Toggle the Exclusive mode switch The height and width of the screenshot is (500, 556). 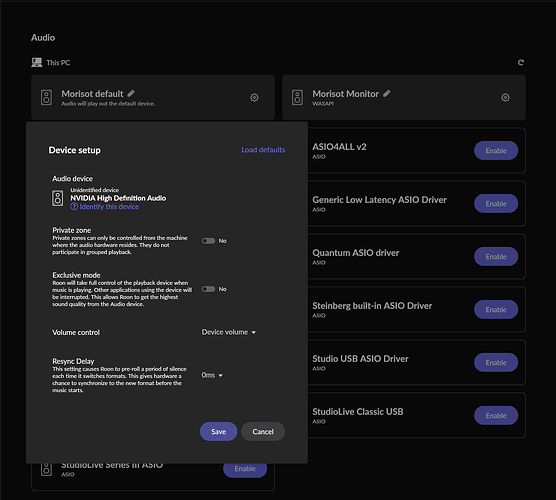(x=208, y=289)
